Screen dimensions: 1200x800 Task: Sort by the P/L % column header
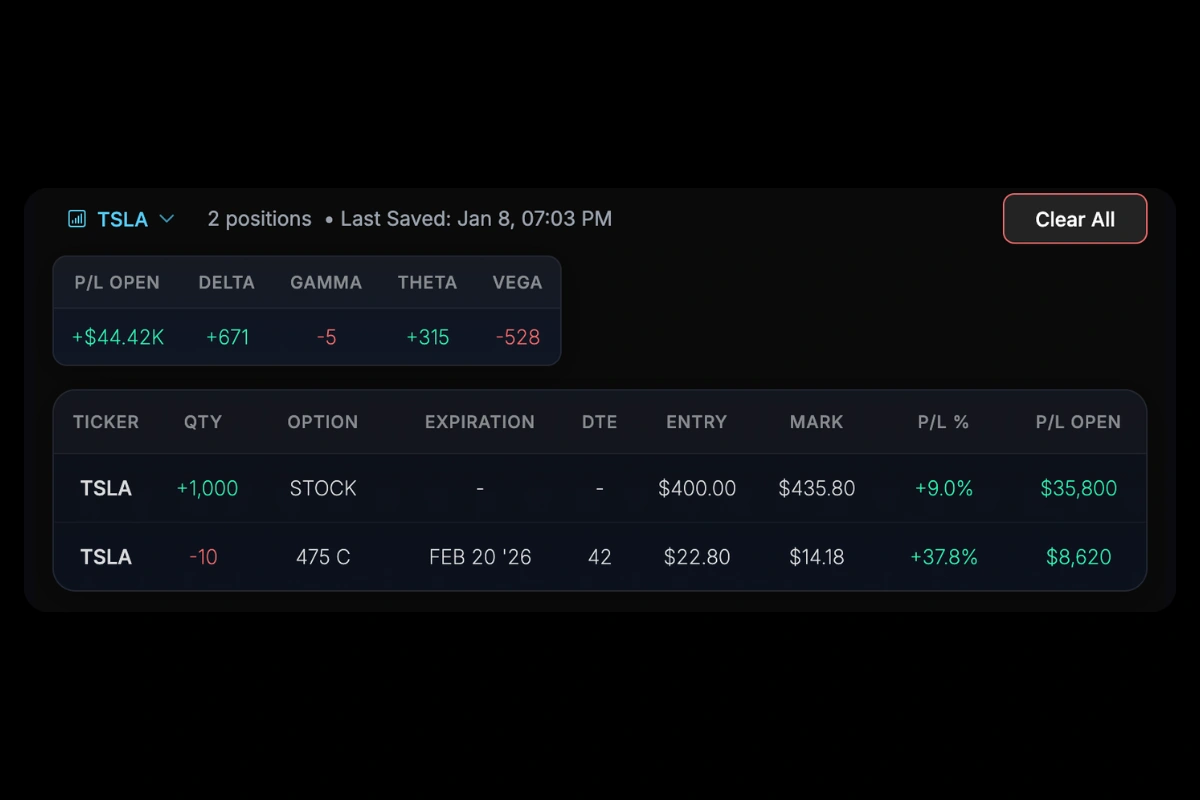coord(943,422)
